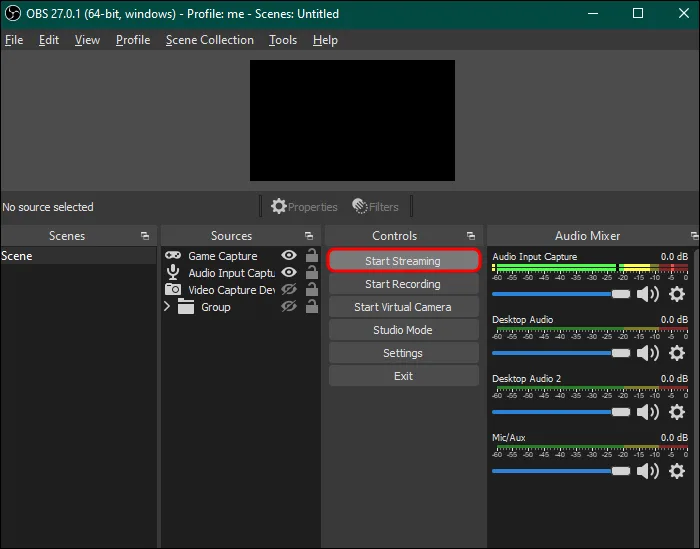
Task: Click Desktop Audio volume slider
Action: click(561, 353)
